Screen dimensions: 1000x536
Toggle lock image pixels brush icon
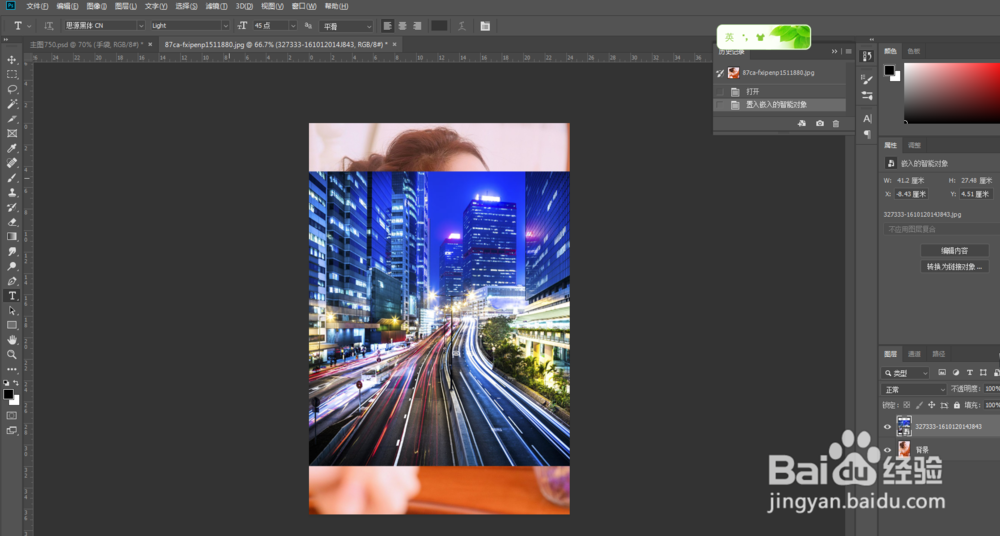919,405
